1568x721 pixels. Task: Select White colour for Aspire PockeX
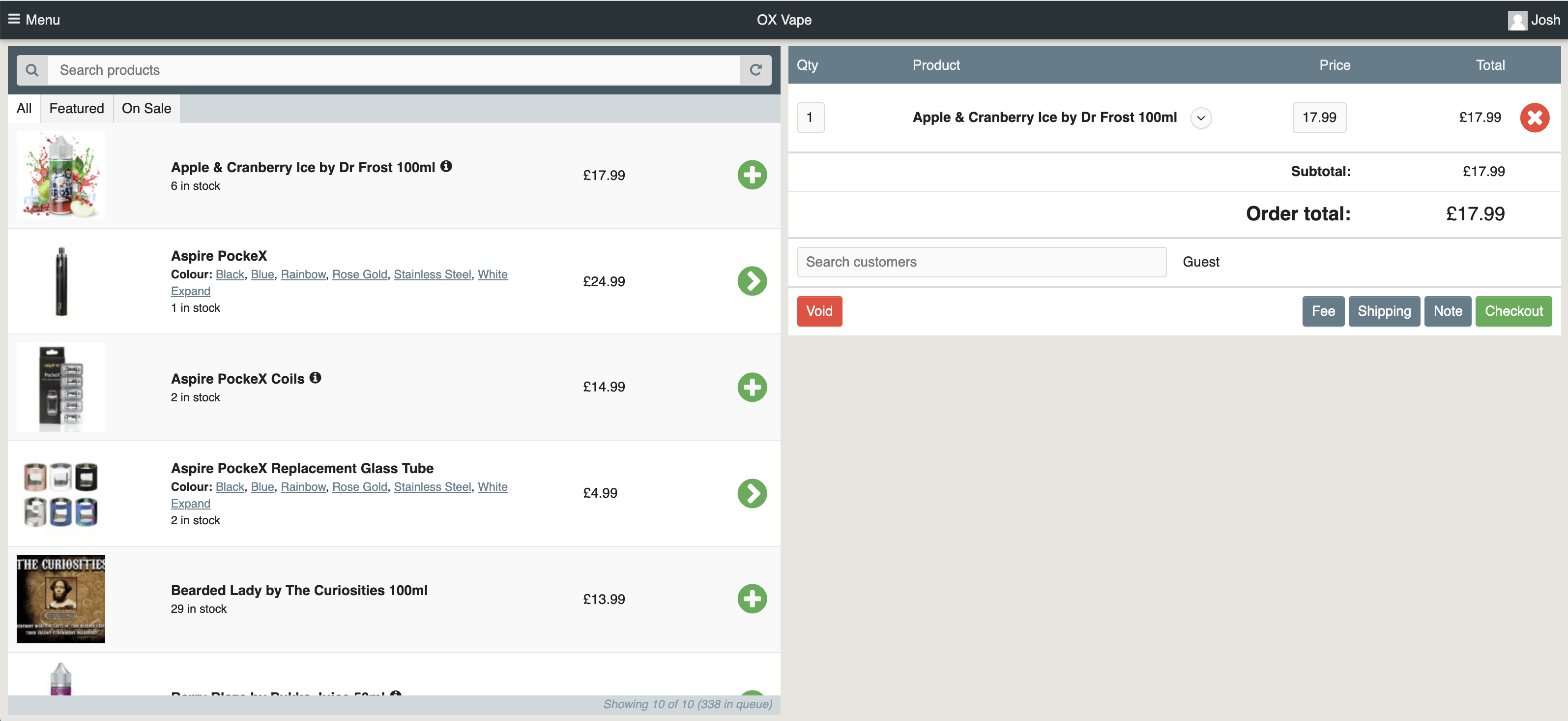[493, 274]
